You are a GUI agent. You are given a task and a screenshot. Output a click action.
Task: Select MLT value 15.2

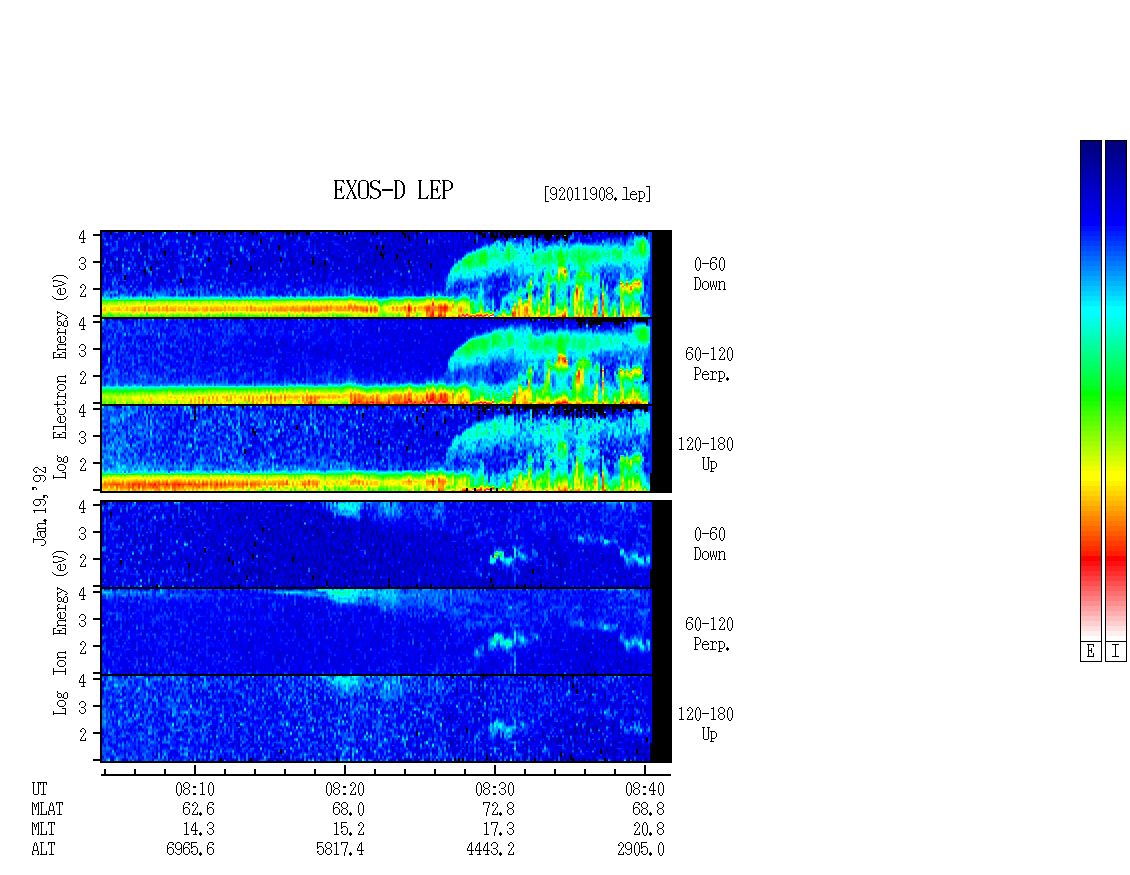tap(348, 829)
